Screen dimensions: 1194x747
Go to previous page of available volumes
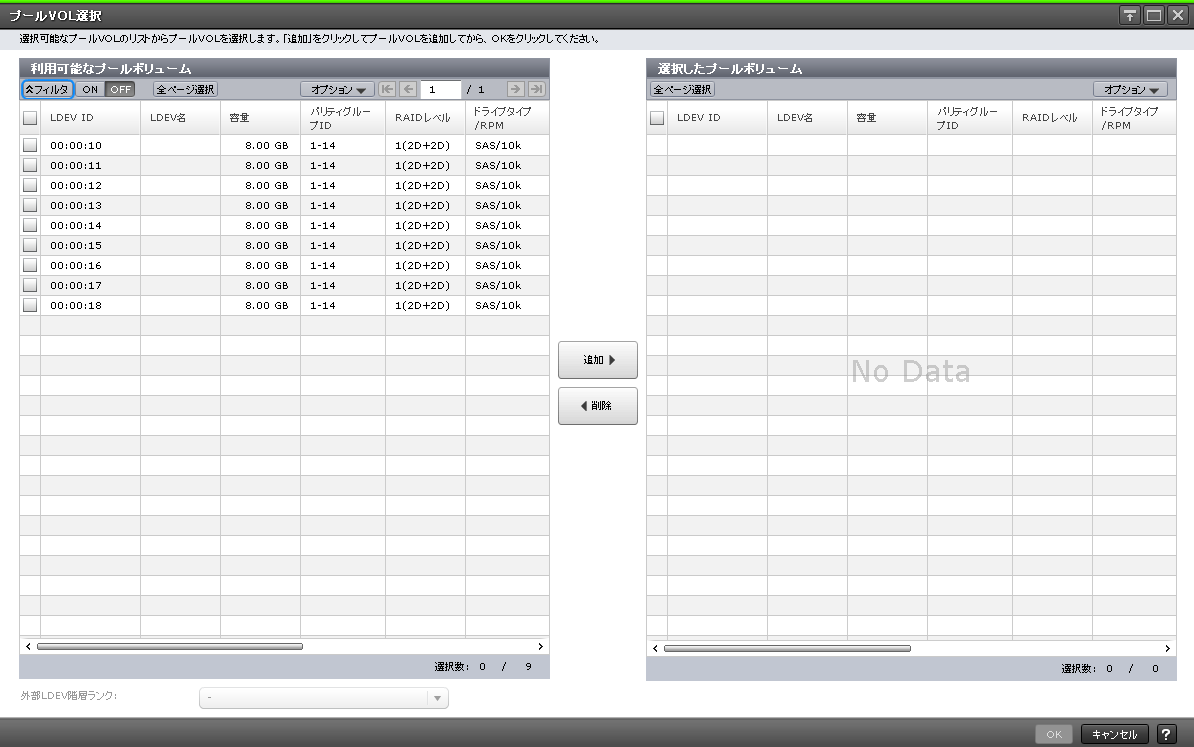[x=408, y=89]
